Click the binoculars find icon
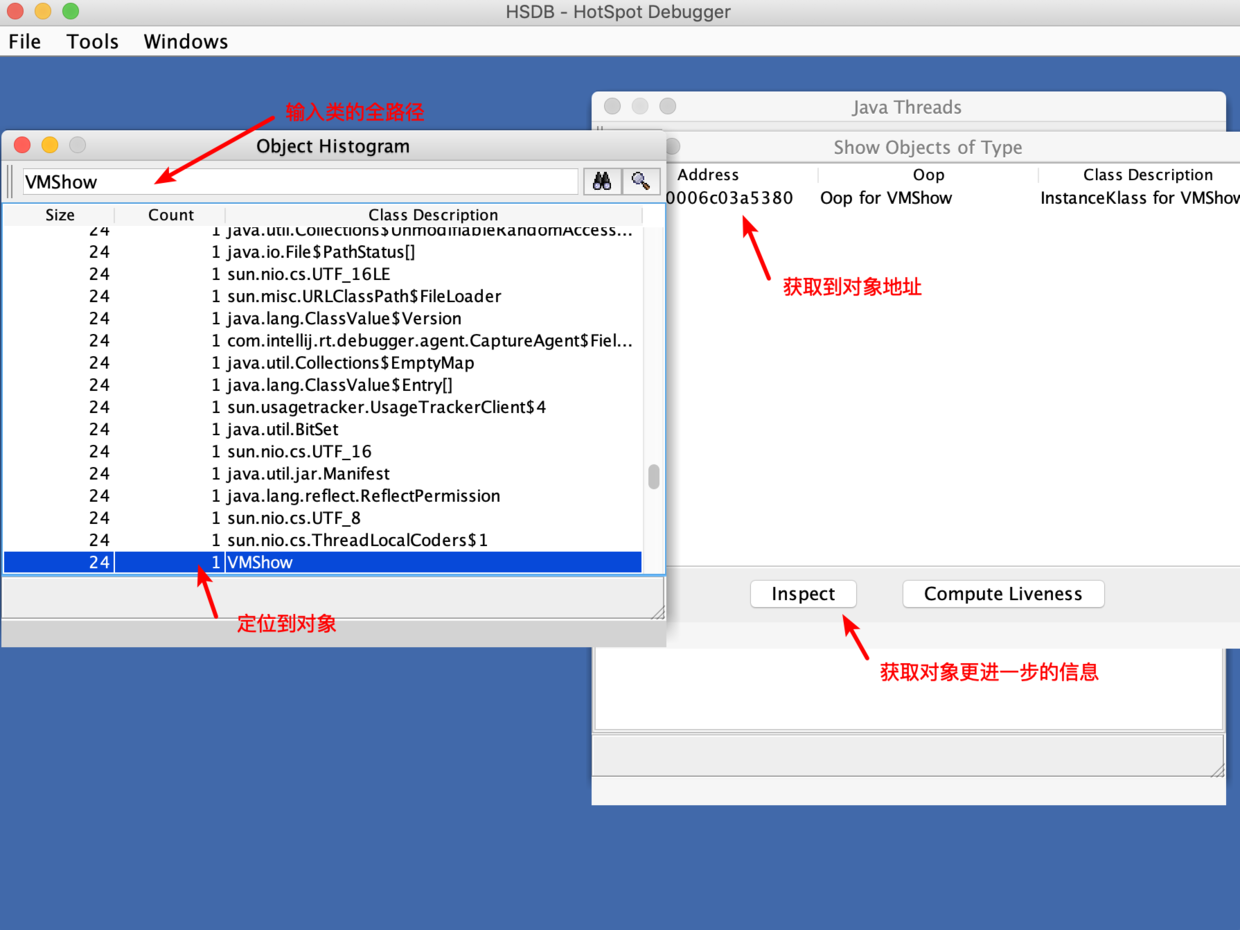The height and width of the screenshot is (930, 1240). click(x=602, y=181)
